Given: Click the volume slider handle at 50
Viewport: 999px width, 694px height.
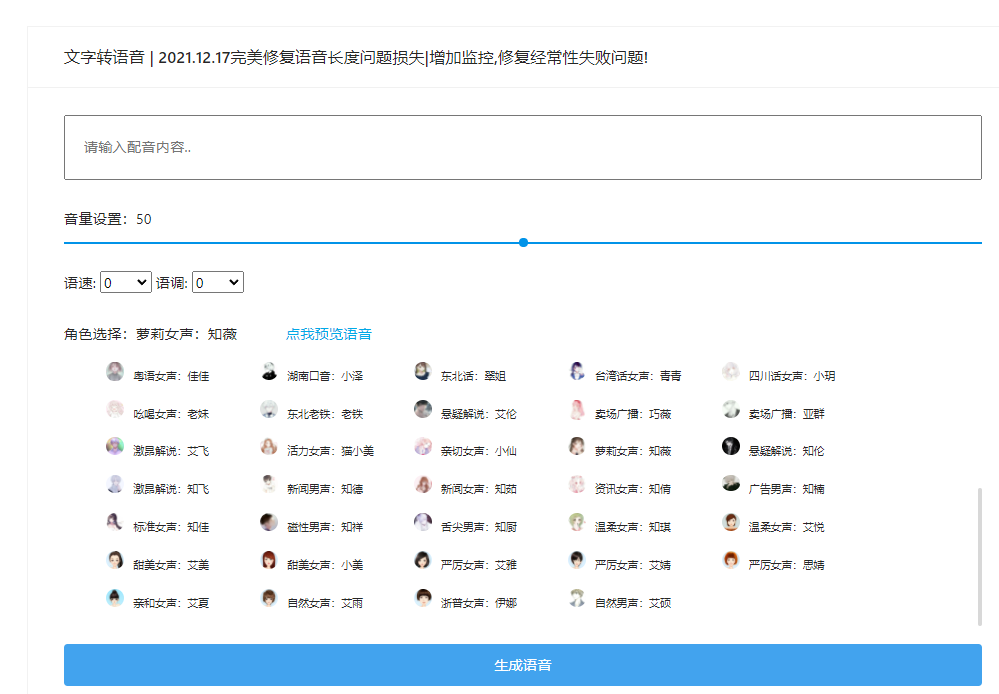Looking at the screenshot, I should tap(523, 243).
